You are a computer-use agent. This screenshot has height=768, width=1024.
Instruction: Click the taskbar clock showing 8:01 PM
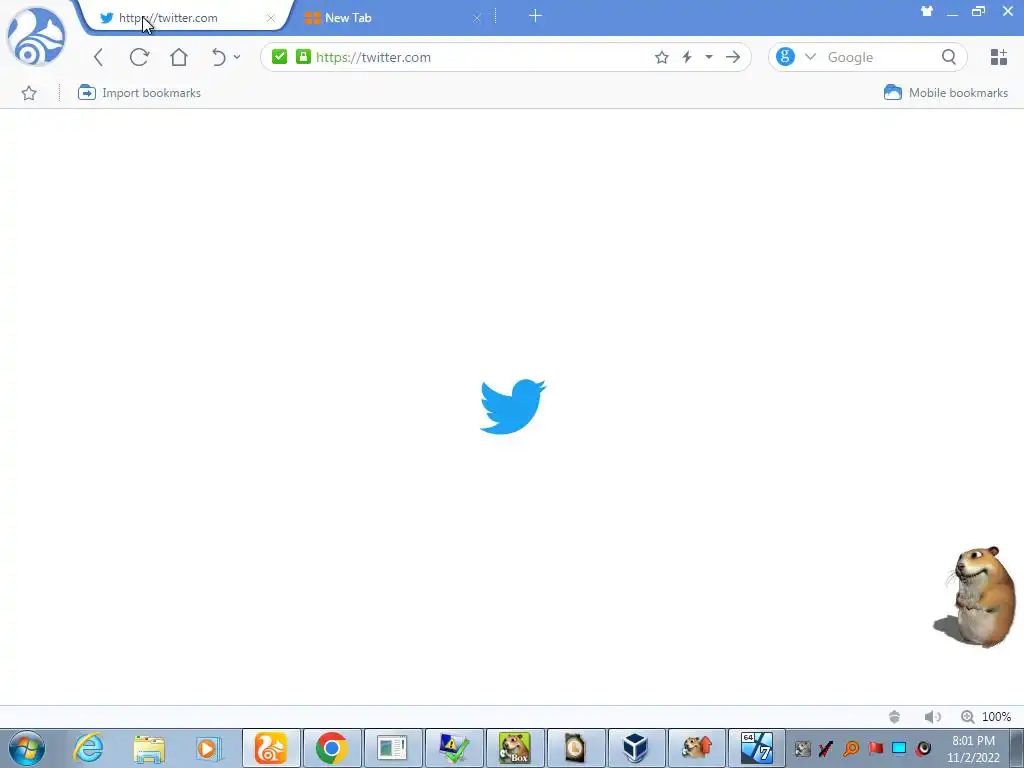tap(973, 749)
